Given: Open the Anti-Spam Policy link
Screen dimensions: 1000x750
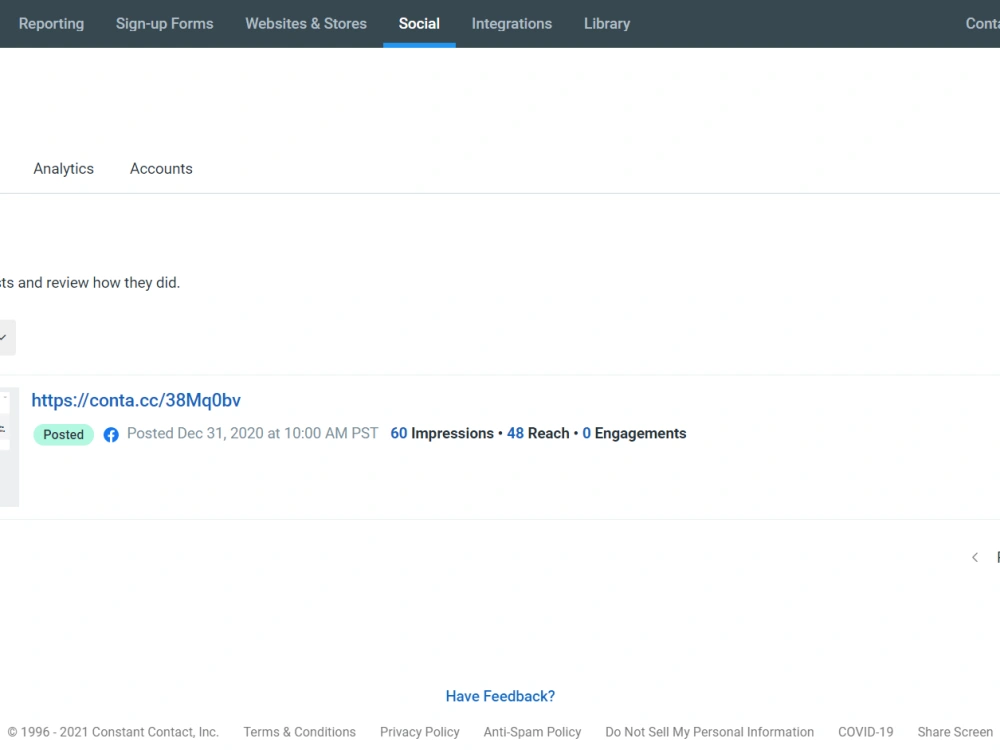Looking at the screenshot, I should [x=533, y=732].
